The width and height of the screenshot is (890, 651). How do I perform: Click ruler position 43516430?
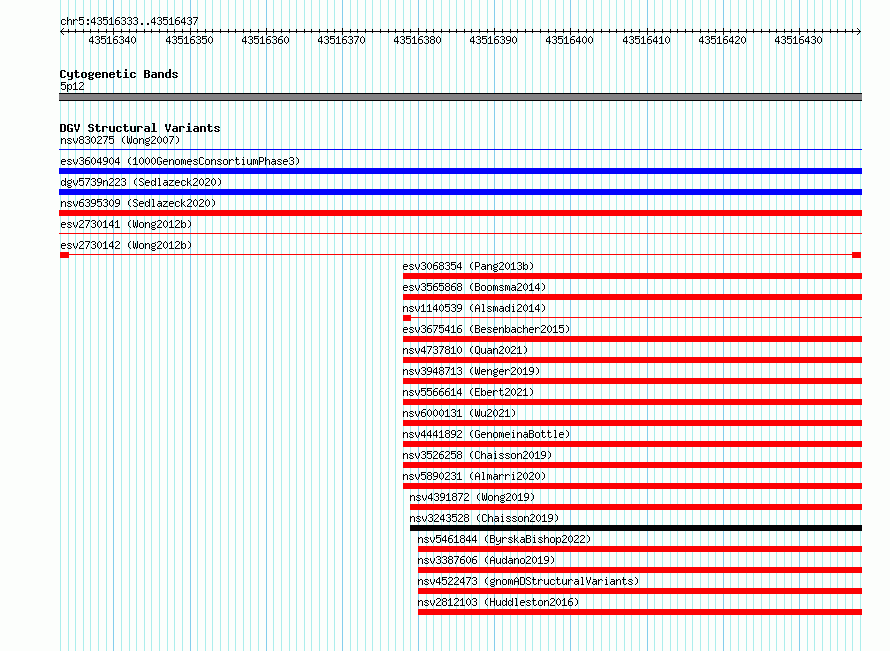pos(798,40)
